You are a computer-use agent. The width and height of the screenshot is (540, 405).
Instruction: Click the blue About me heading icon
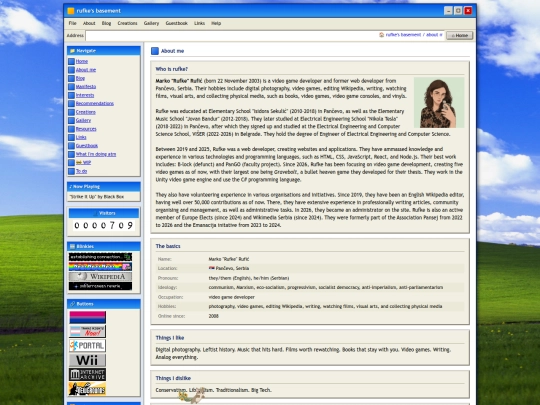coord(155,51)
